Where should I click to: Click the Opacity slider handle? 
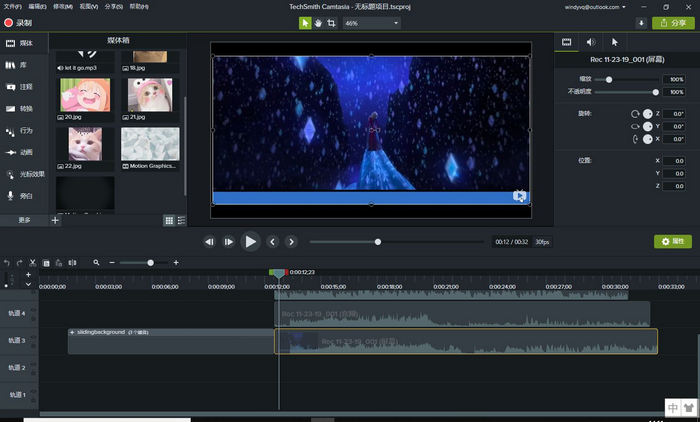pos(655,92)
